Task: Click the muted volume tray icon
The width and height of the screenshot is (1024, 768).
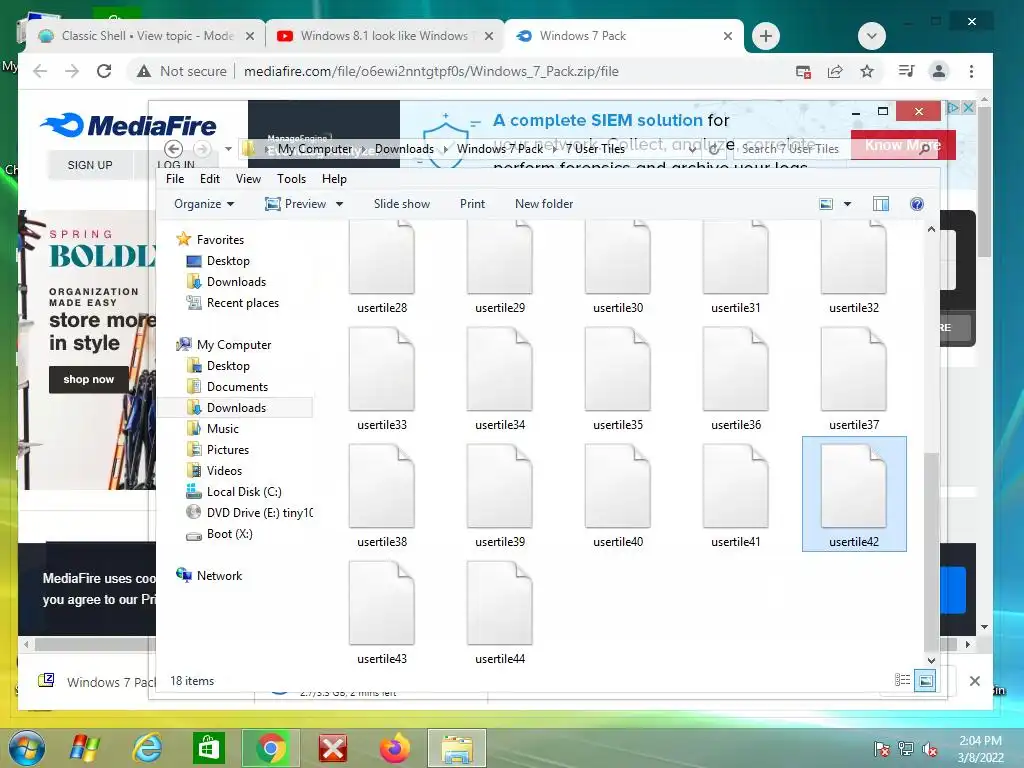Action: [x=929, y=750]
